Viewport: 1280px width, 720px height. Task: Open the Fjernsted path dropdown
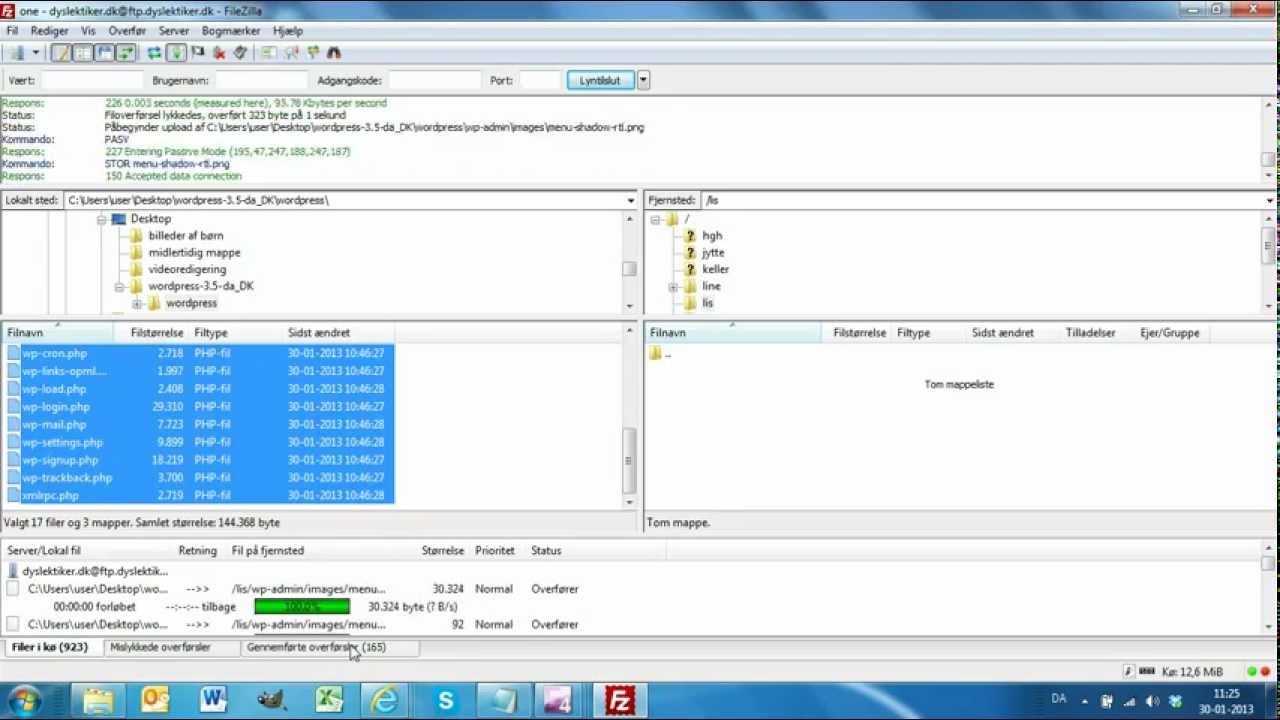(x=1270, y=200)
